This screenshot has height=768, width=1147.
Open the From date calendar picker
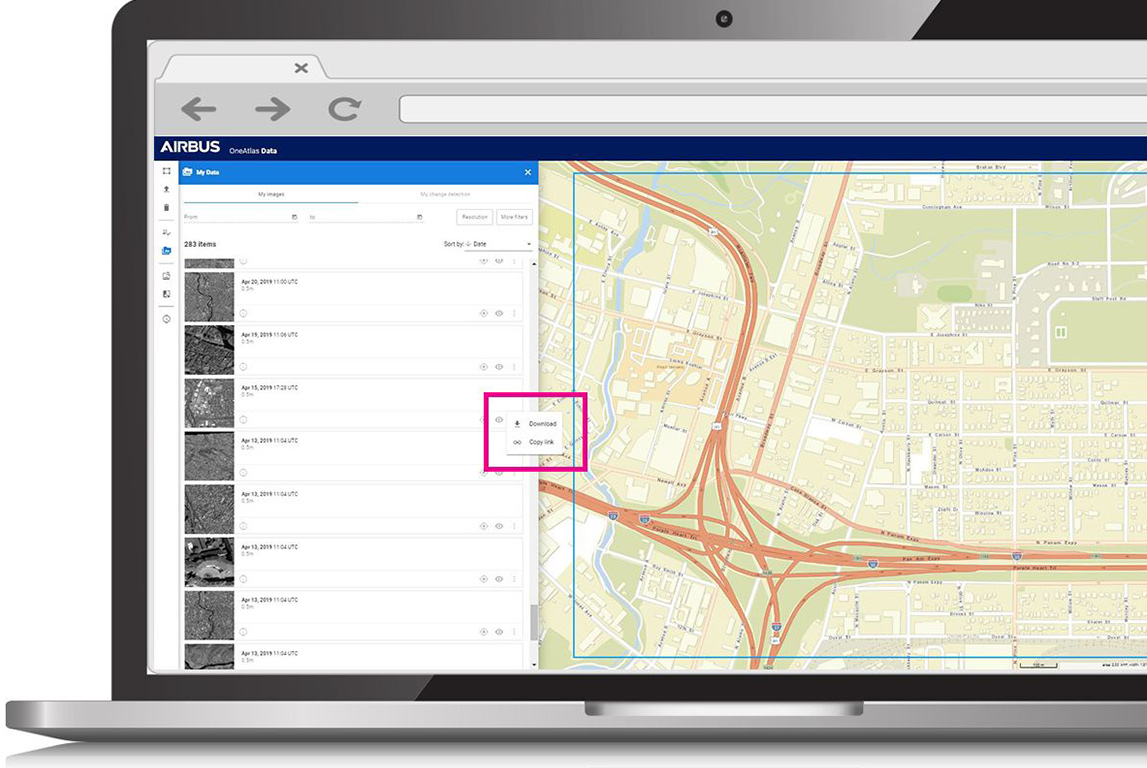coord(294,217)
